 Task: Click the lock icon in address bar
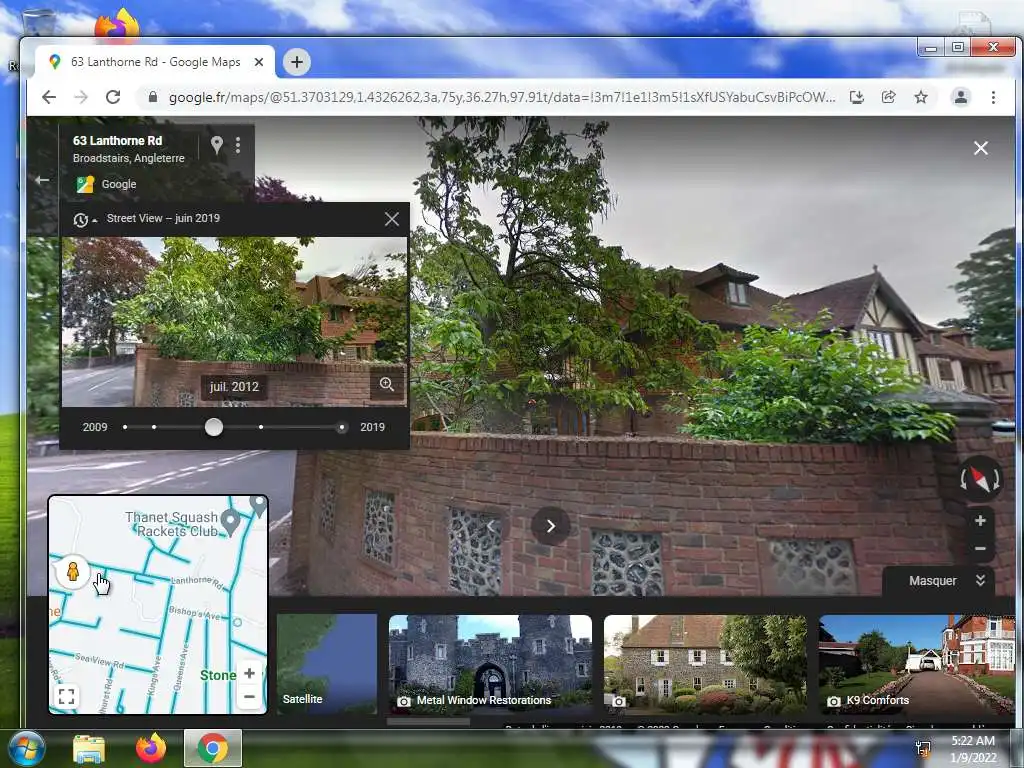coord(153,97)
